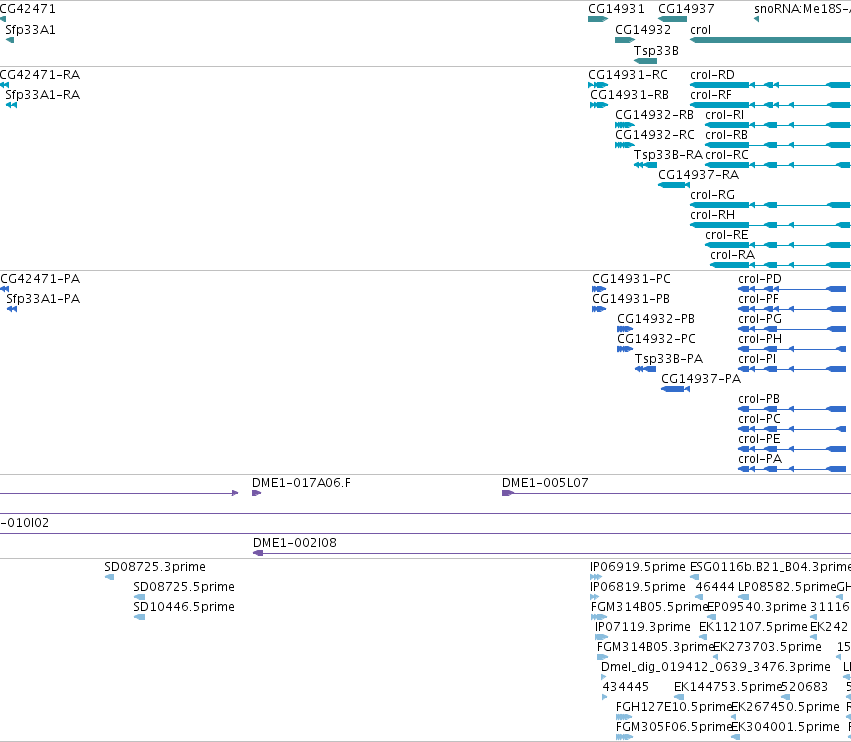Click the Sfp33A1-PA protein feature
Screen dimensions: 851x742
coord(12,309)
